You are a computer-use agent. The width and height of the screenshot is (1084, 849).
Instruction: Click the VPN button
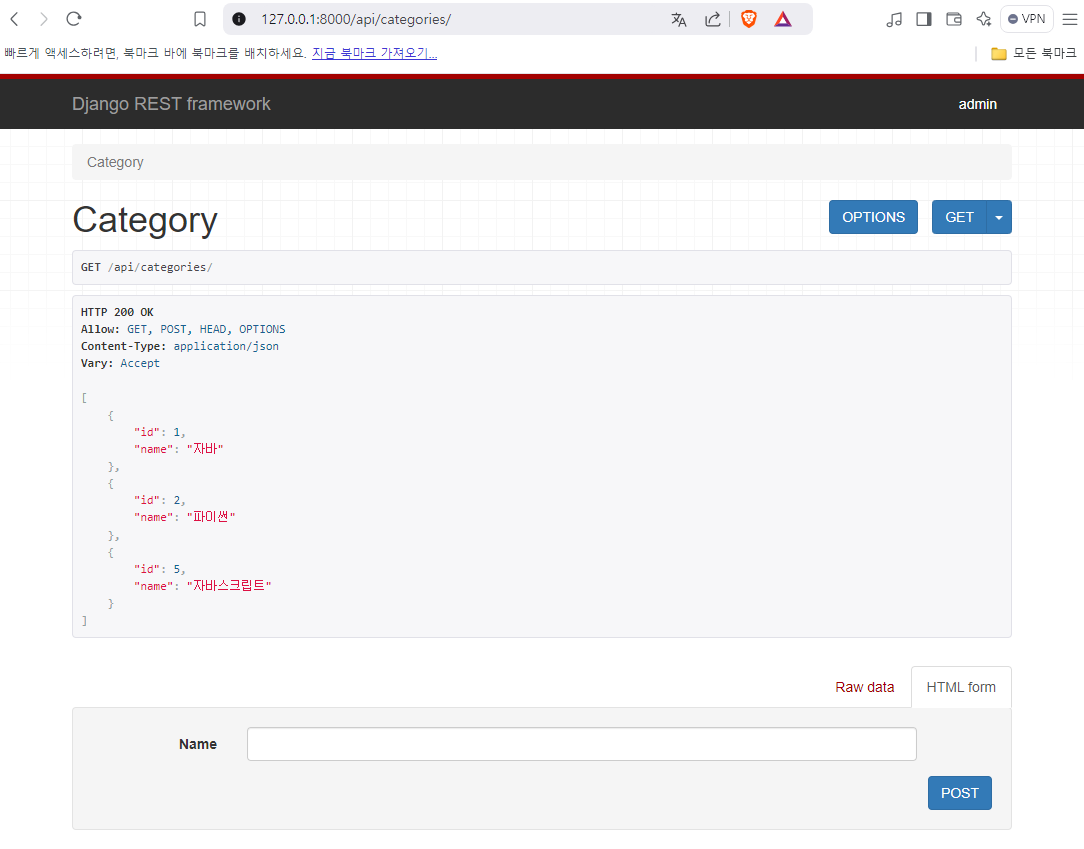tap(1027, 19)
